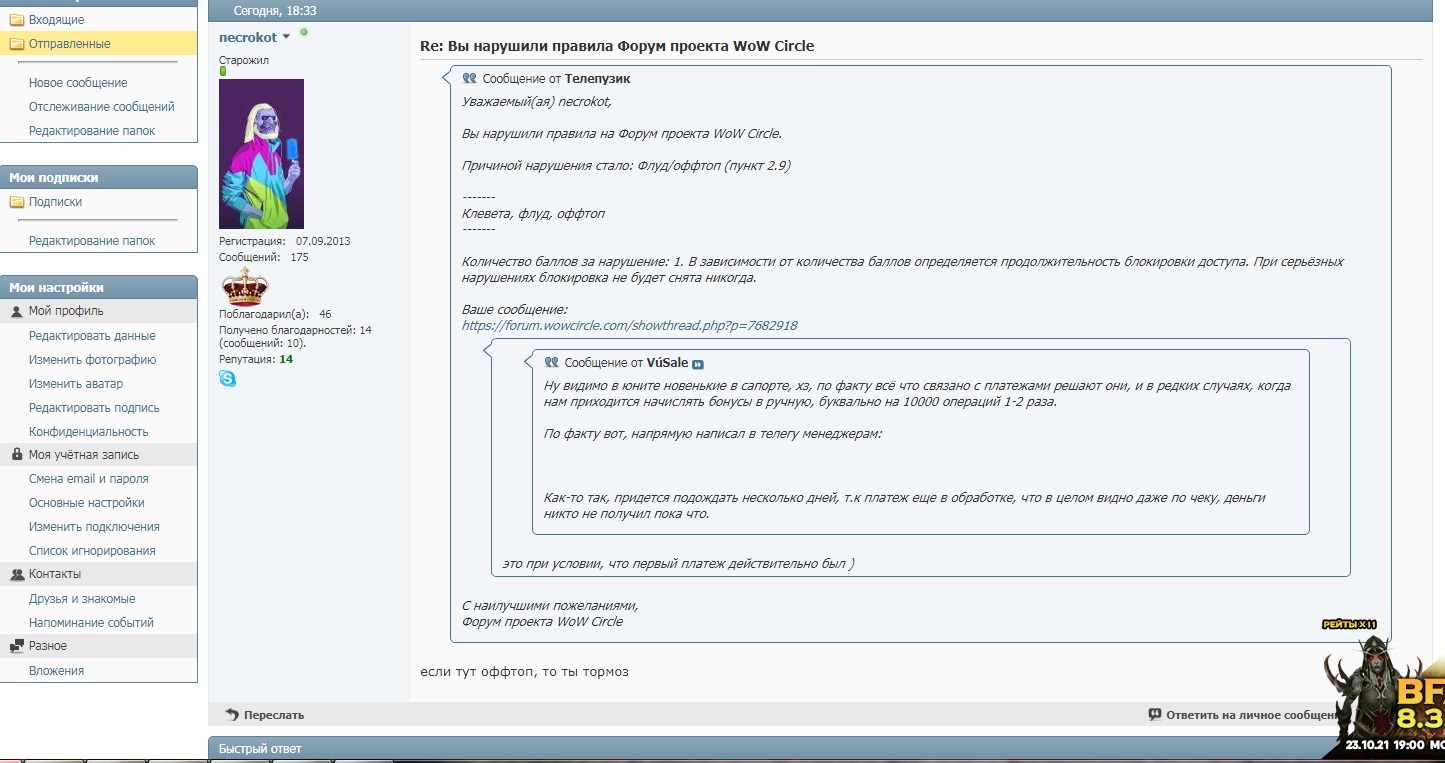Open the necrokot username dropdown menu
The height and width of the screenshot is (763, 1445).
pos(286,37)
